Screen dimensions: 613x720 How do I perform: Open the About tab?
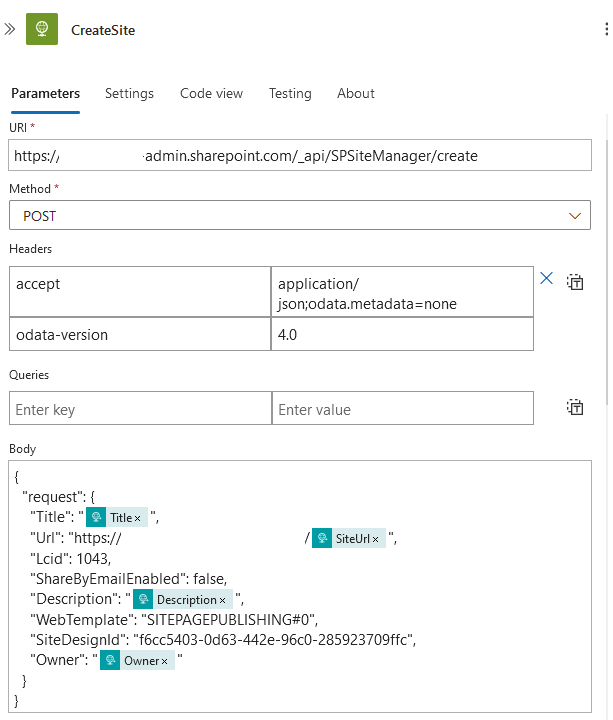356,93
